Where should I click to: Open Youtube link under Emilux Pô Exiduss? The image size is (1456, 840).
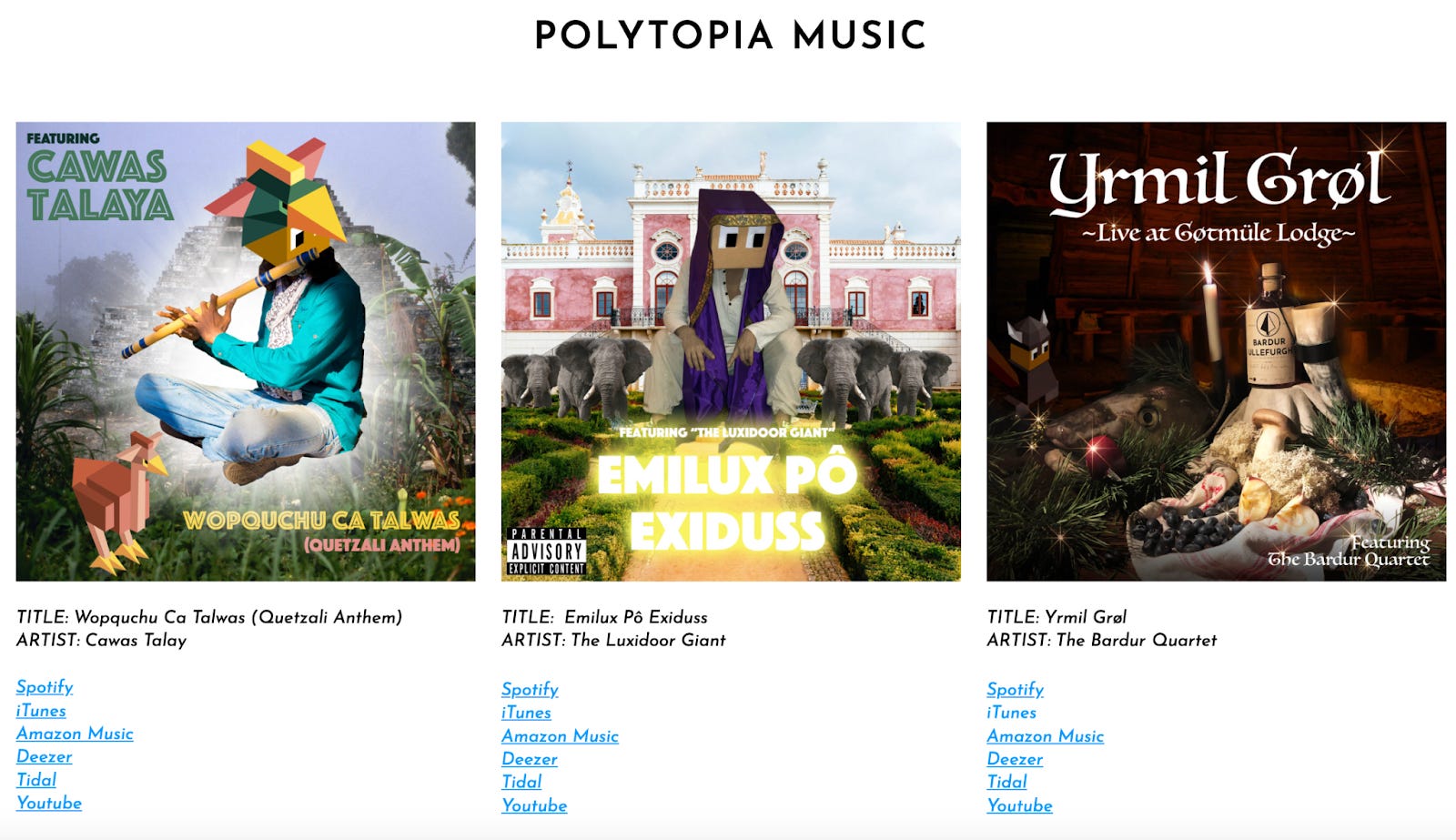(534, 805)
